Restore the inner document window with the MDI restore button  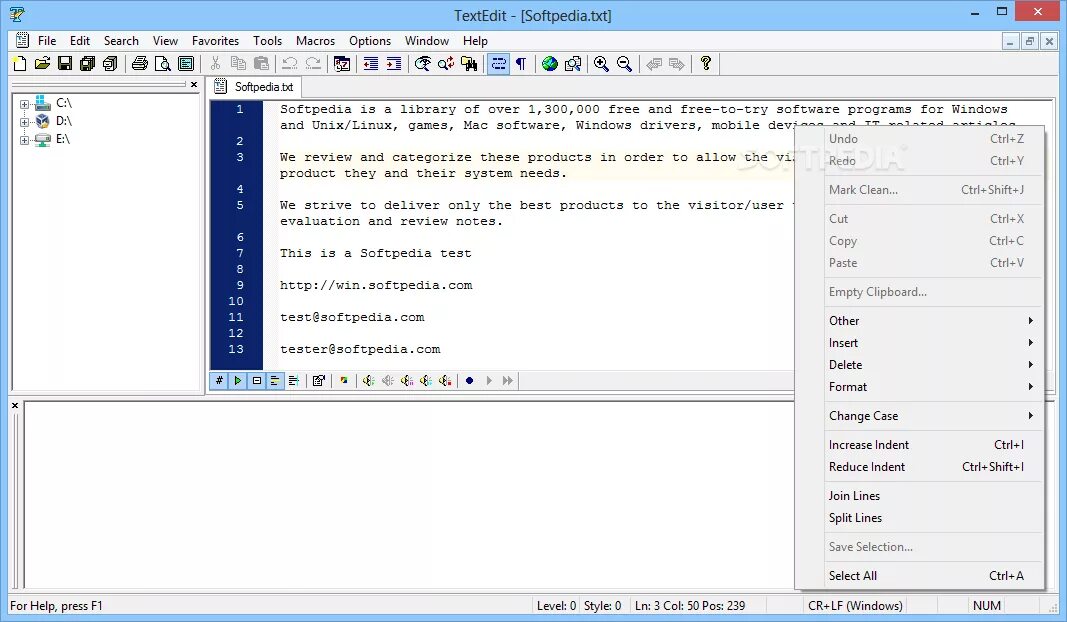(x=1030, y=42)
